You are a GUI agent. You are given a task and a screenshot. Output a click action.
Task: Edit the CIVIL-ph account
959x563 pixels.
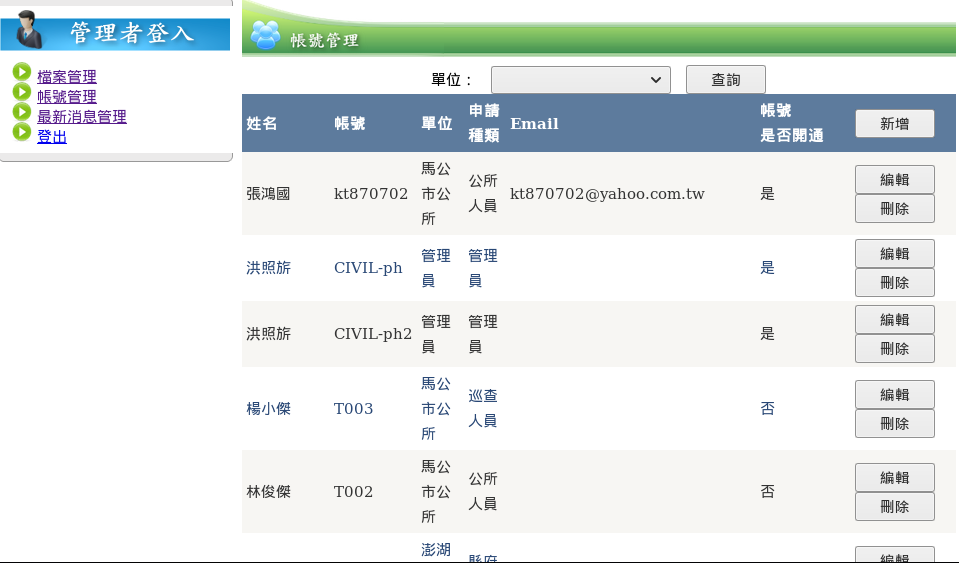click(x=894, y=254)
